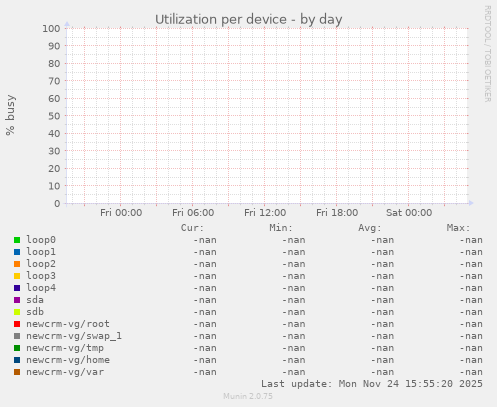This screenshot has height=407, width=497.
Task: Click loop0's Cur value -nan
Action: 205,240
